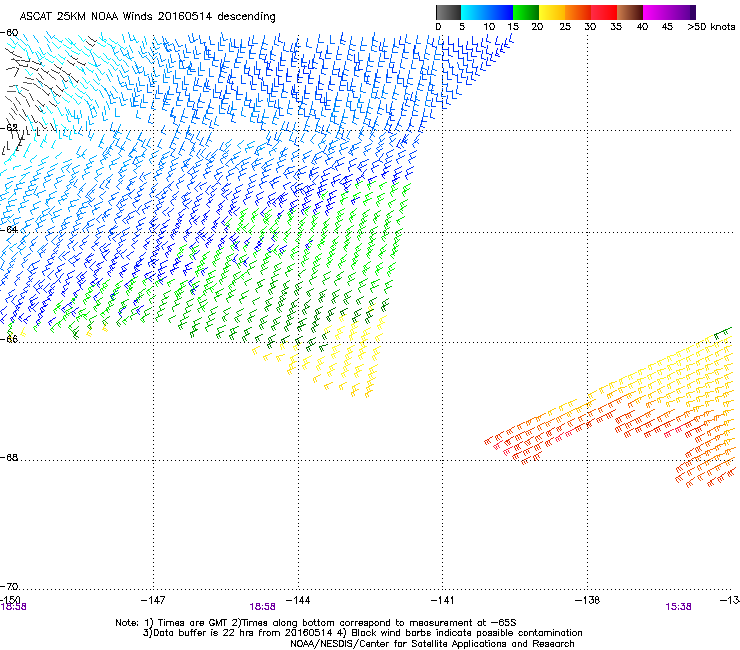Click the plot title 'ASCAT 25KM NOAA Winds 20160514 descending'
Screen dimensions: 740x650
pyautogui.click(x=148, y=17)
